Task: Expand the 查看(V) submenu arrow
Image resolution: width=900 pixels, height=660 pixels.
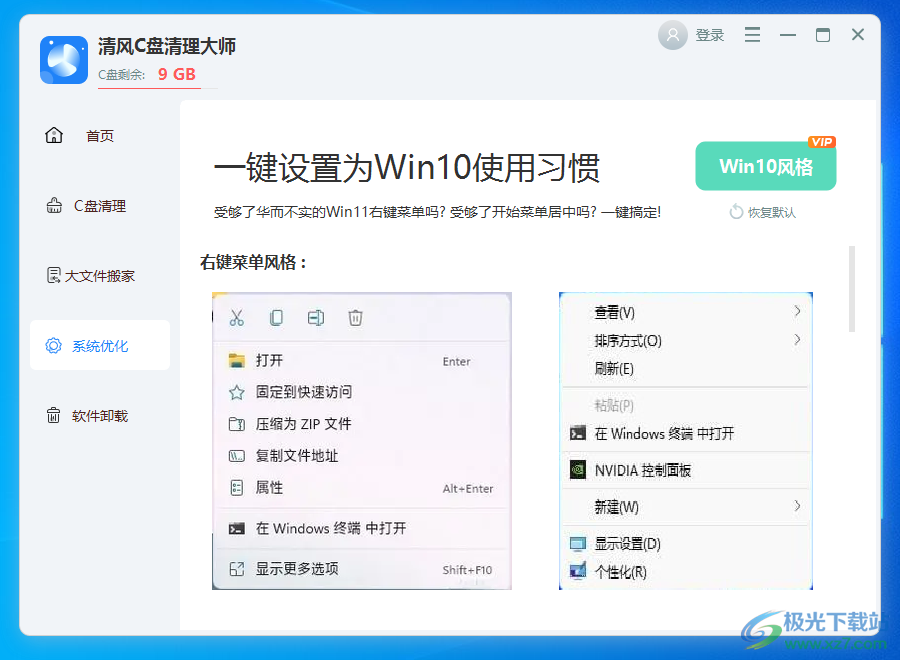Action: click(x=798, y=312)
